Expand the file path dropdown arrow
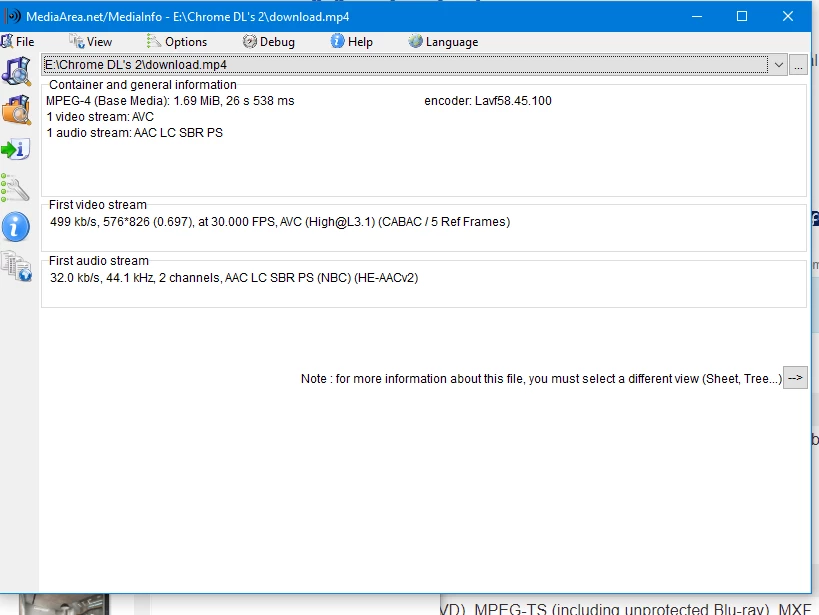The height and width of the screenshot is (615, 819). click(778, 65)
